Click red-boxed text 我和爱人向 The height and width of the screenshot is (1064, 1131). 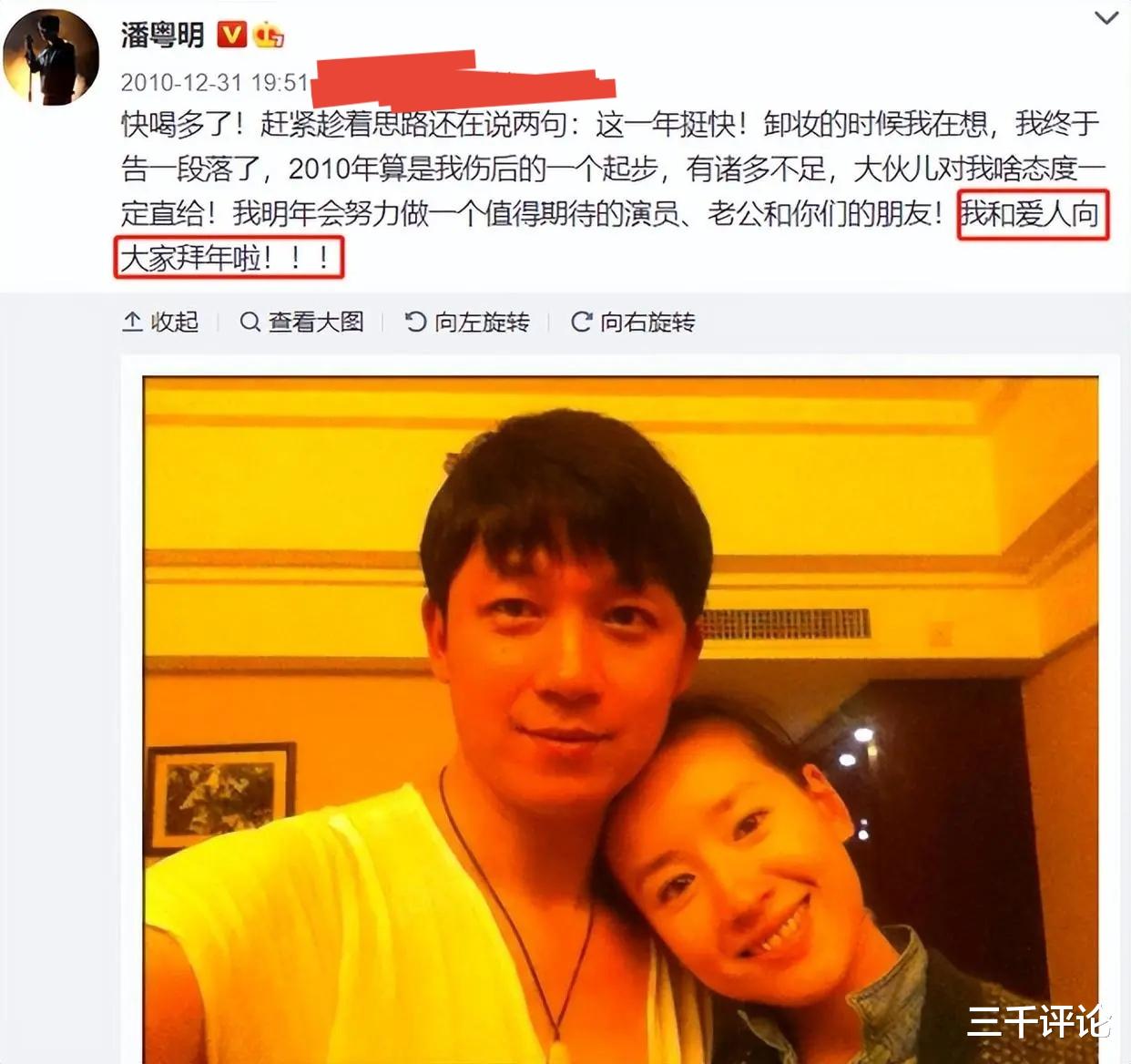point(1033,214)
